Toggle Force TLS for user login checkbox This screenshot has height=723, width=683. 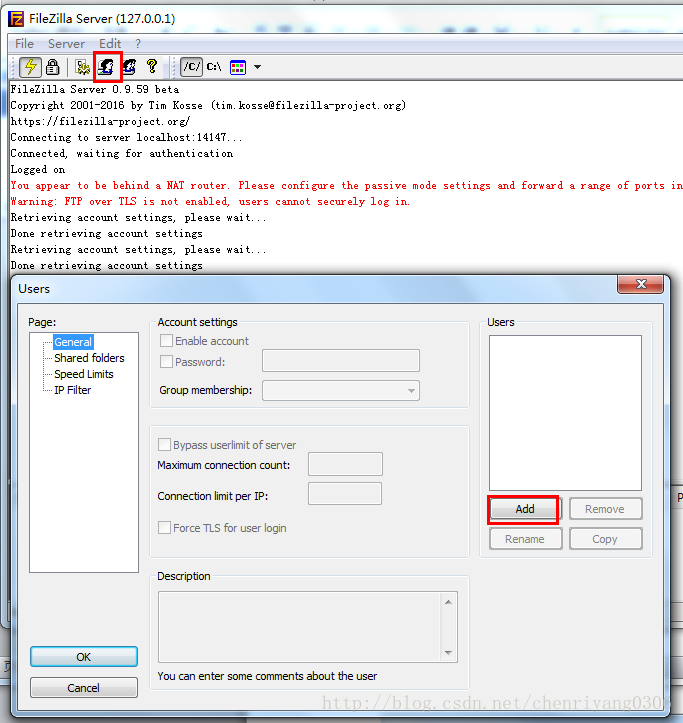(x=164, y=528)
